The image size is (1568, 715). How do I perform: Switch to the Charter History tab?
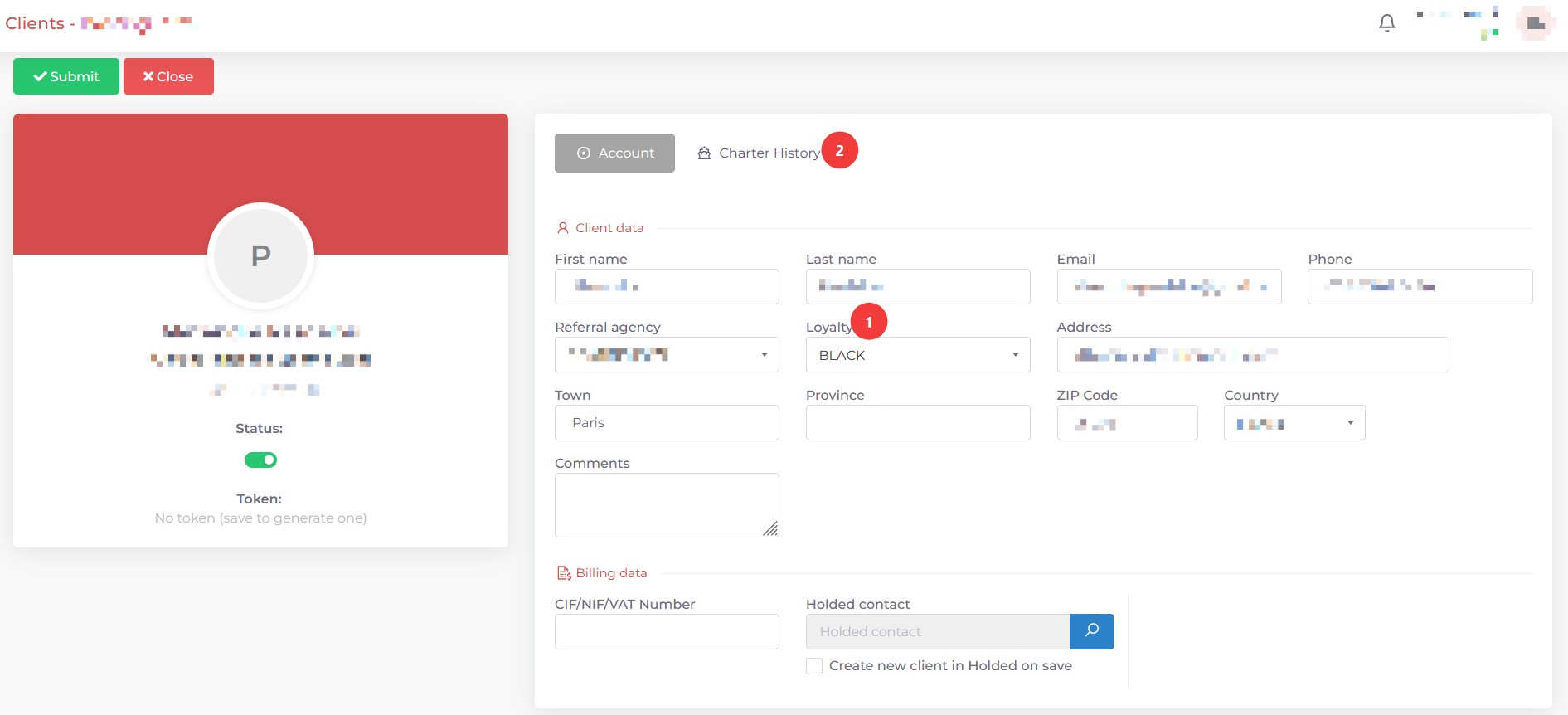click(760, 153)
